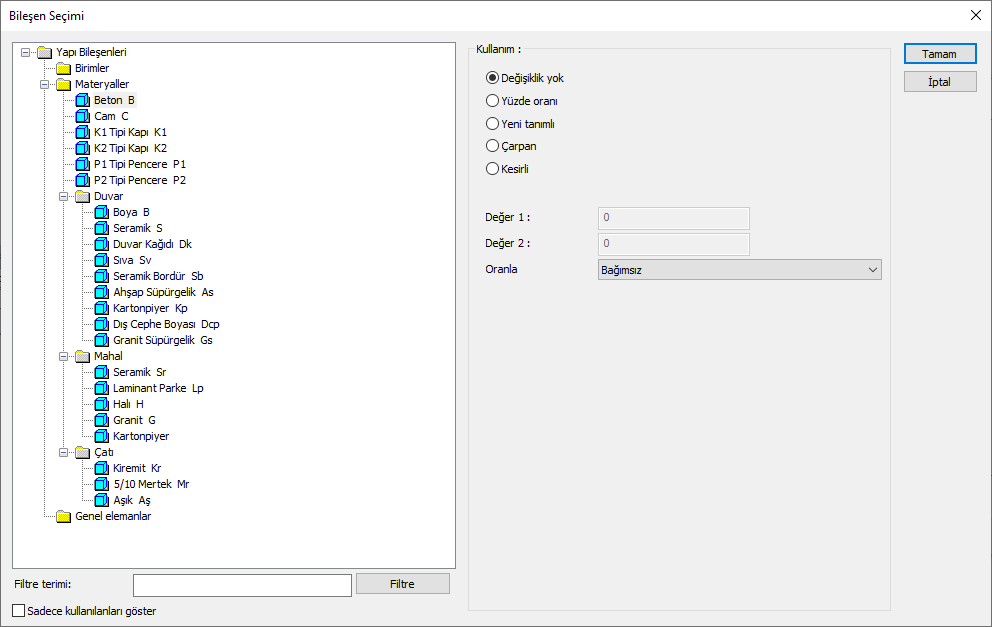Cancel with the İptal button

[x=940, y=82]
